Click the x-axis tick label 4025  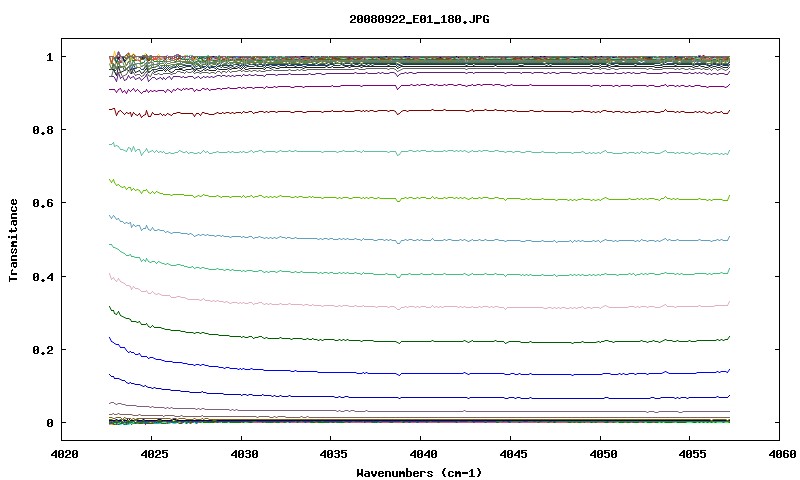coord(154,454)
